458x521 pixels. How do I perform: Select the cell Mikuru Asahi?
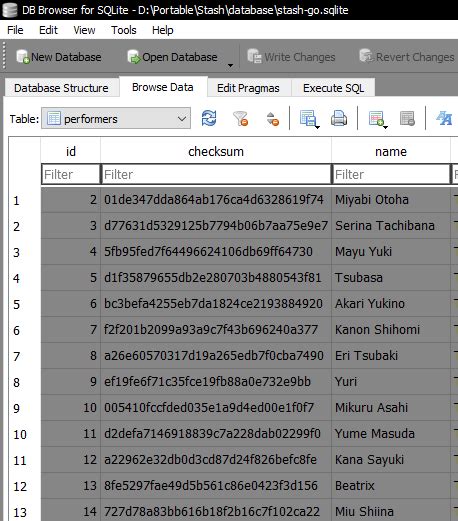pos(391,408)
